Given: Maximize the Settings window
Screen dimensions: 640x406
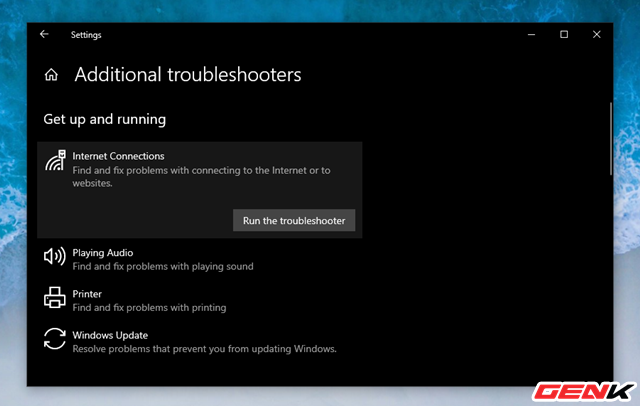Looking at the screenshot, I should click(x=564, y=34).
